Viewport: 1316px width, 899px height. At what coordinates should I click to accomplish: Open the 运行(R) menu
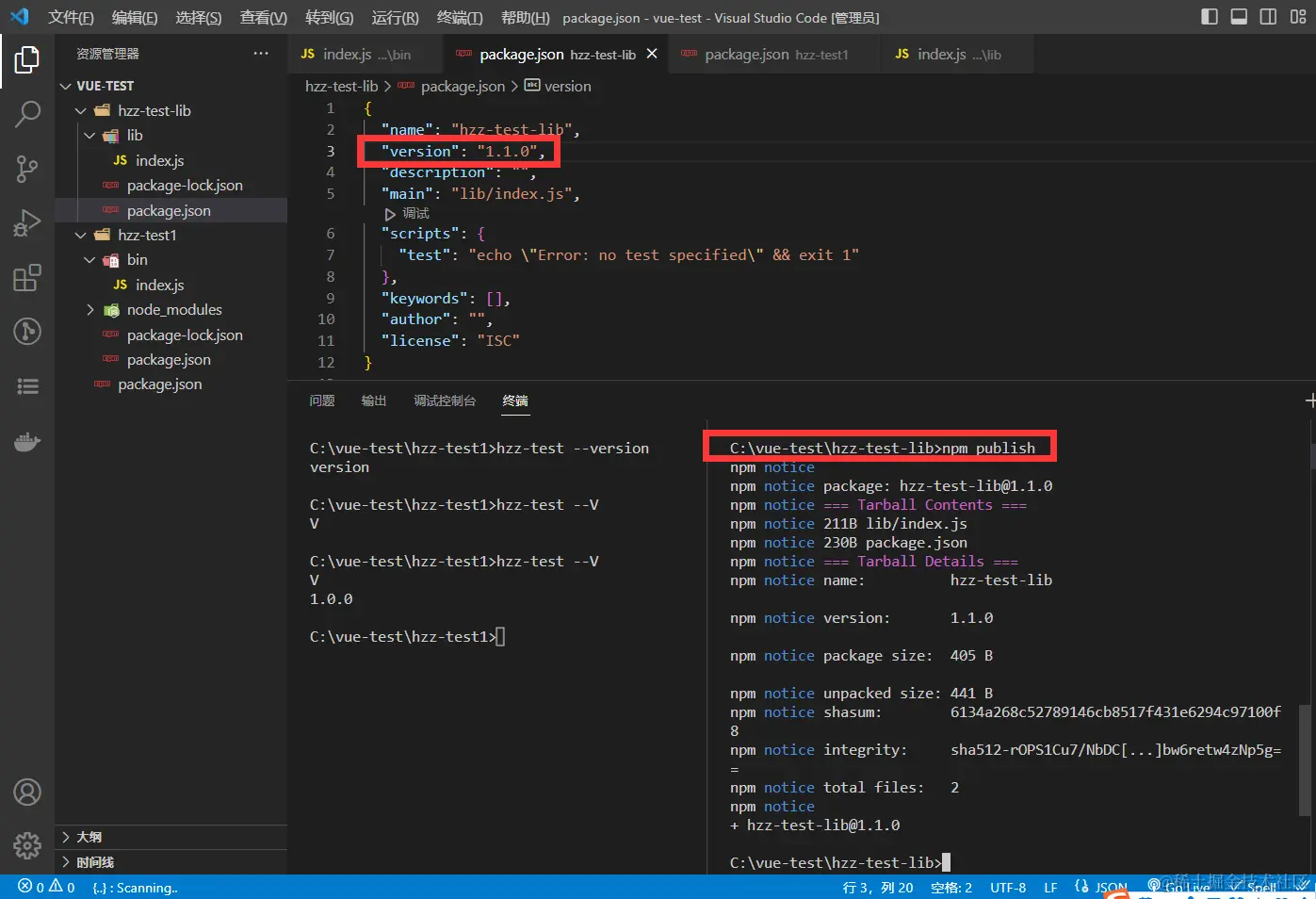click(x=395, y=18)
